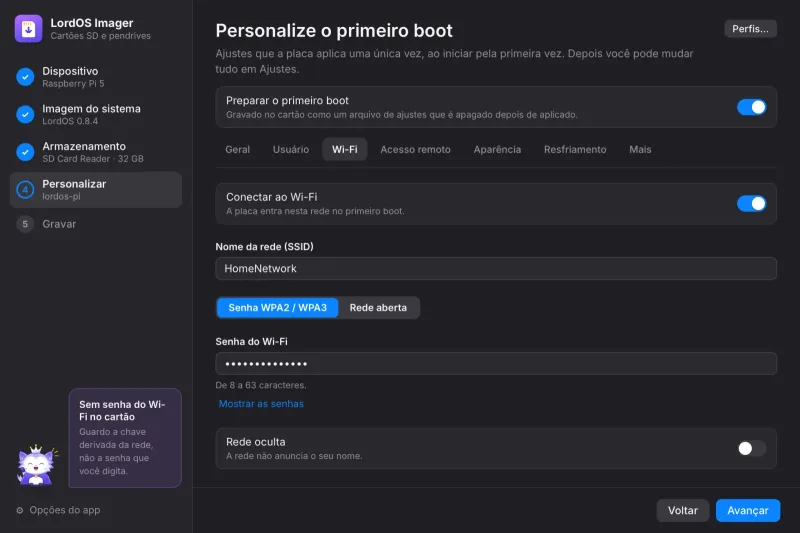This screenshot has width=800, height=533.
Task: Click the LordOS Imager app logo icon
Action: click(x=29, y=29)
